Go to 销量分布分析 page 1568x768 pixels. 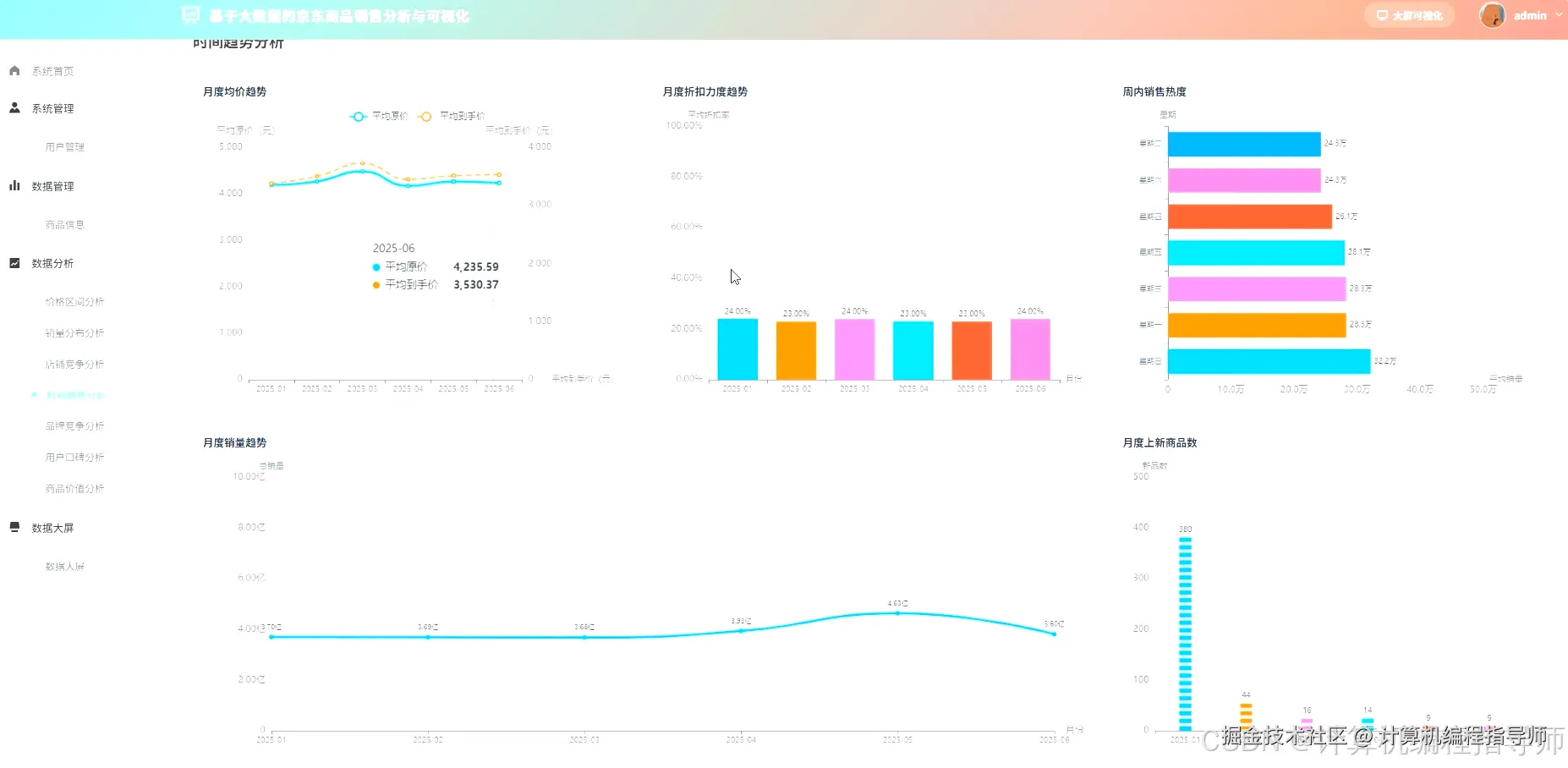coord(74,333)
